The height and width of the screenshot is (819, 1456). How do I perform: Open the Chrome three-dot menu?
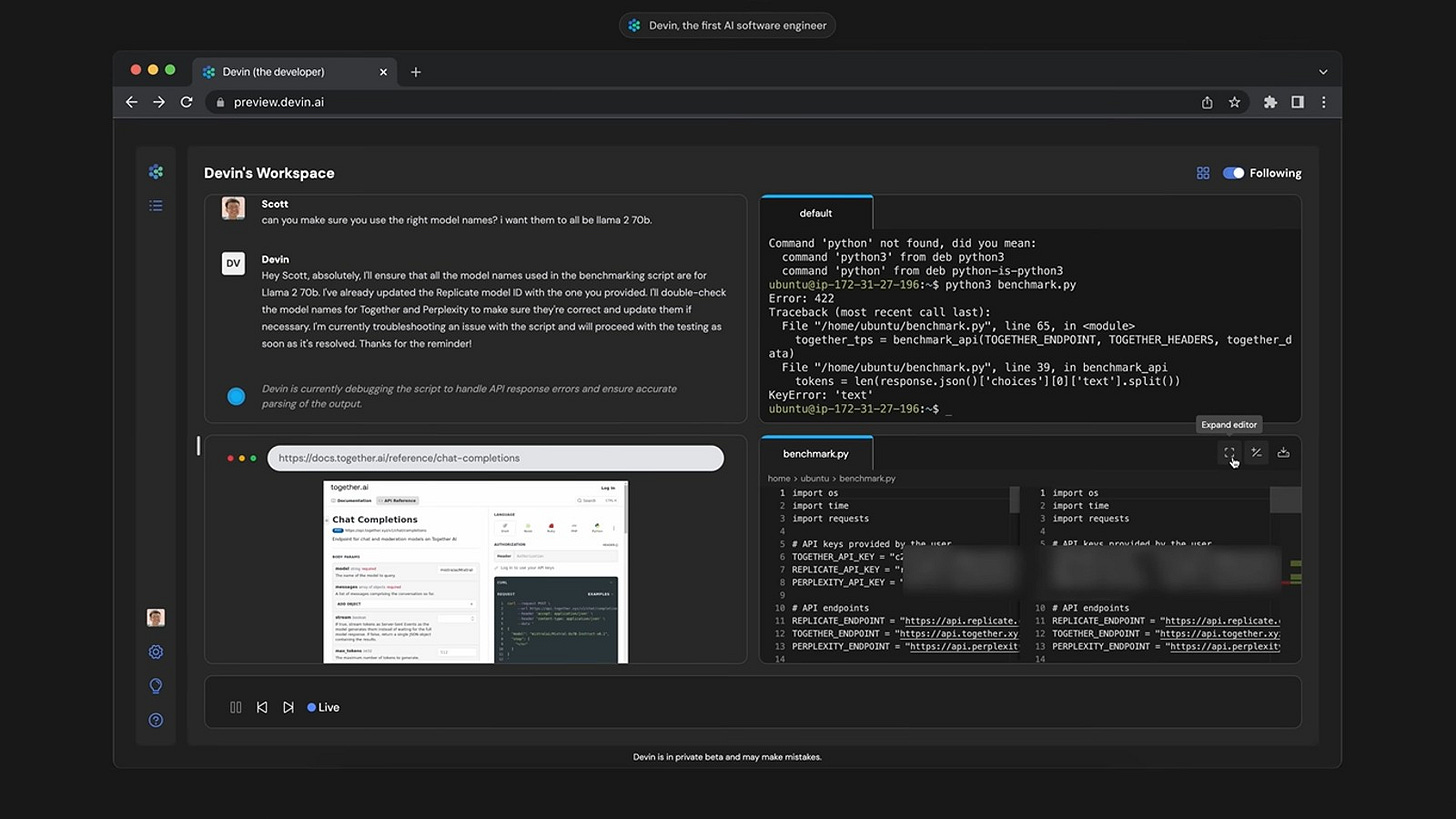[x=1323, y=102]
